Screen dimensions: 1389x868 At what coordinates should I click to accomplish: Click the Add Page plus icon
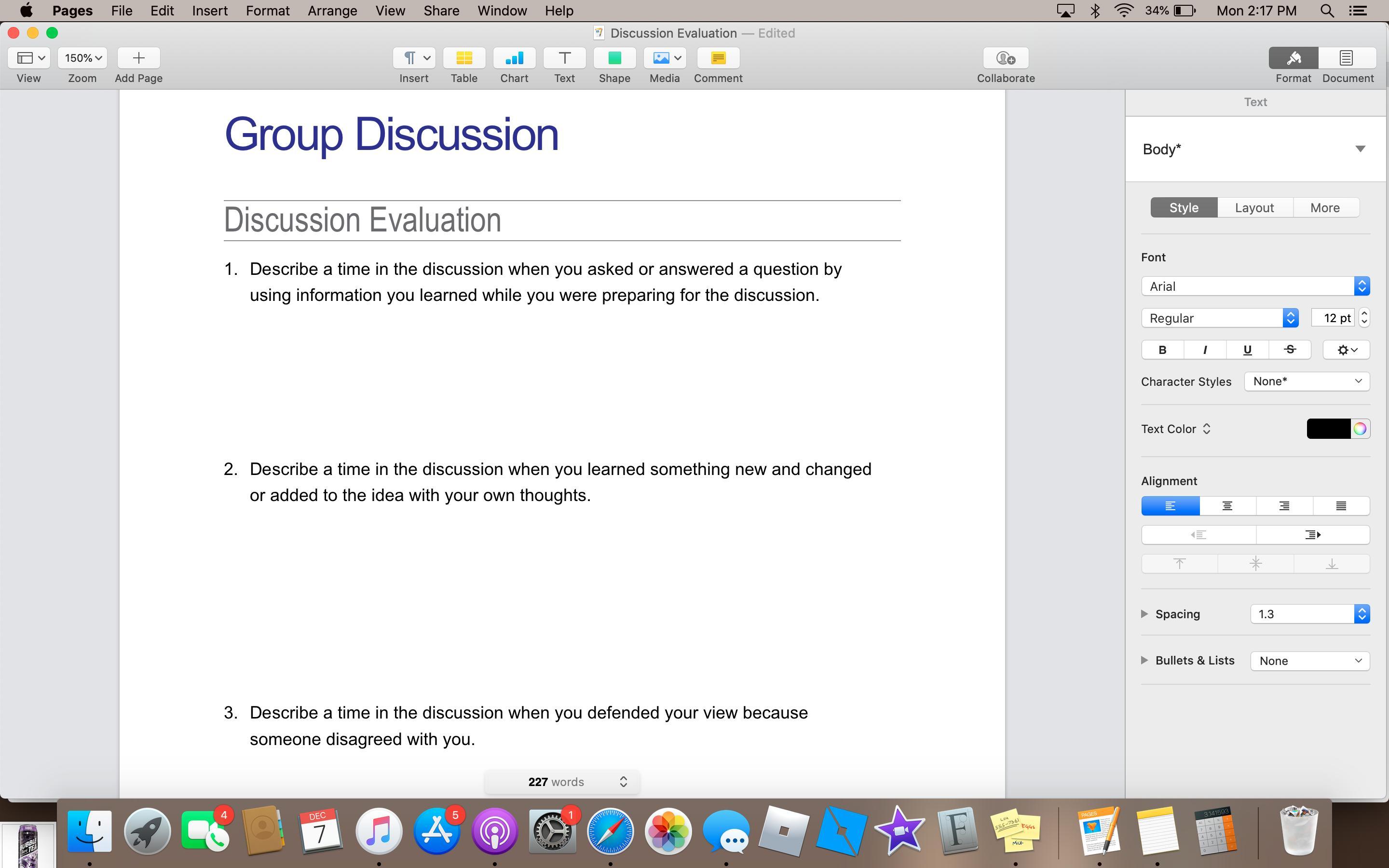[x=138, y=58]
